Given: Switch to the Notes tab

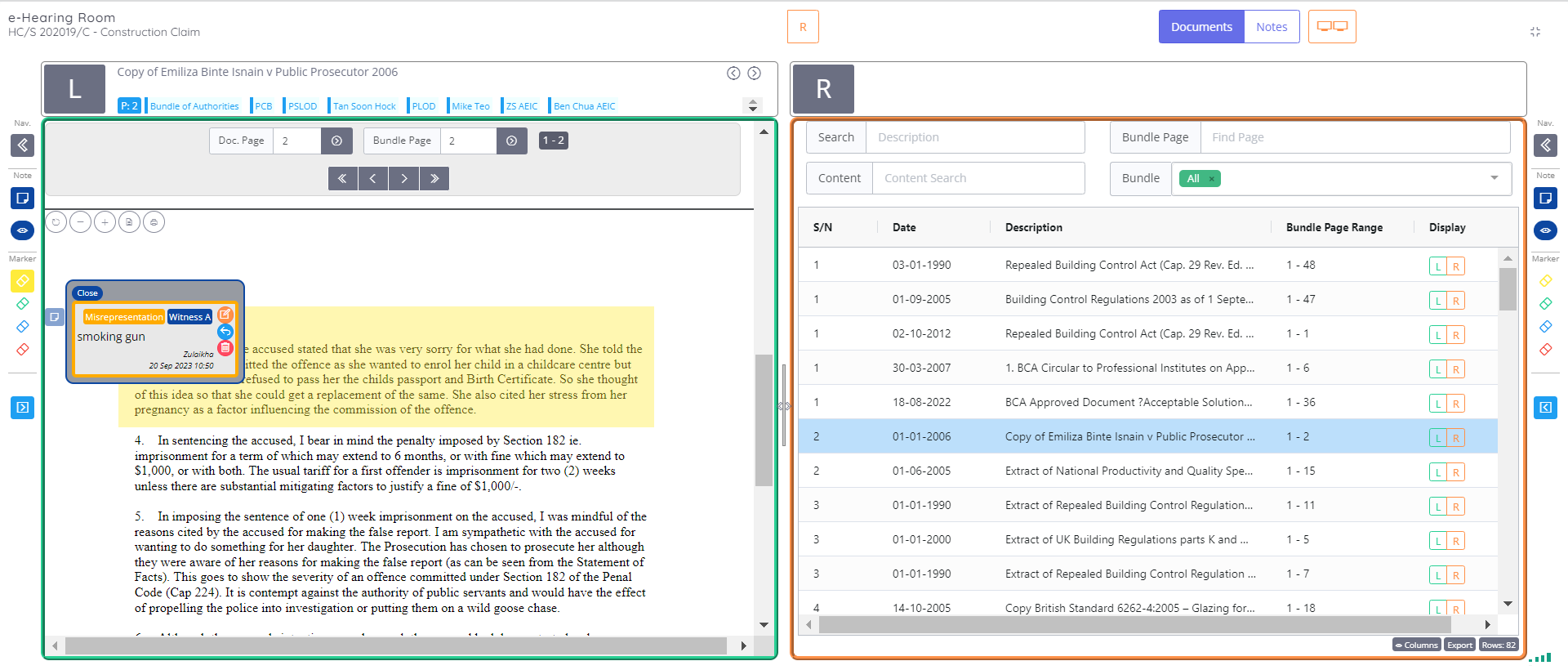Looking at the screenshot, I should coord(1271,27).
